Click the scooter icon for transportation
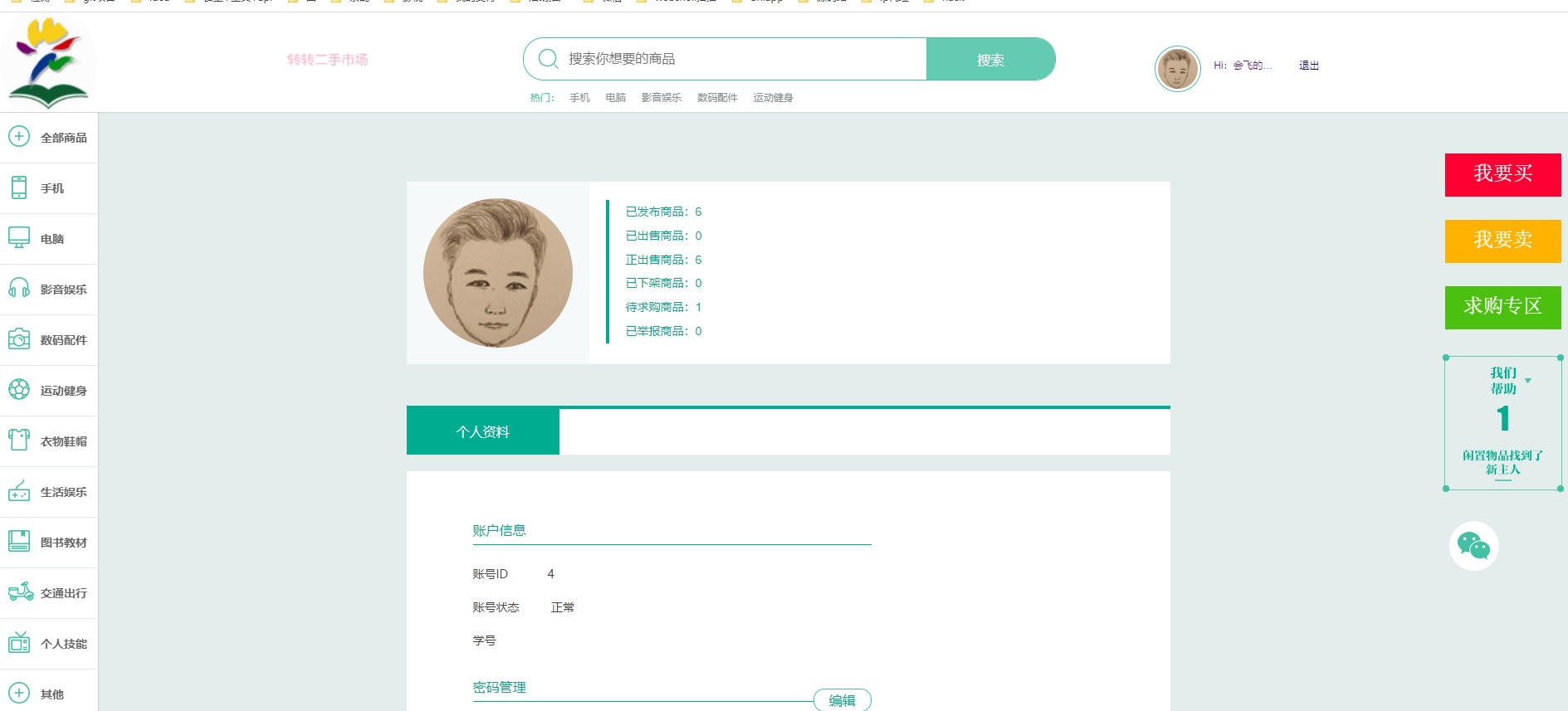 pyautogui.click(x=21, y=592)
